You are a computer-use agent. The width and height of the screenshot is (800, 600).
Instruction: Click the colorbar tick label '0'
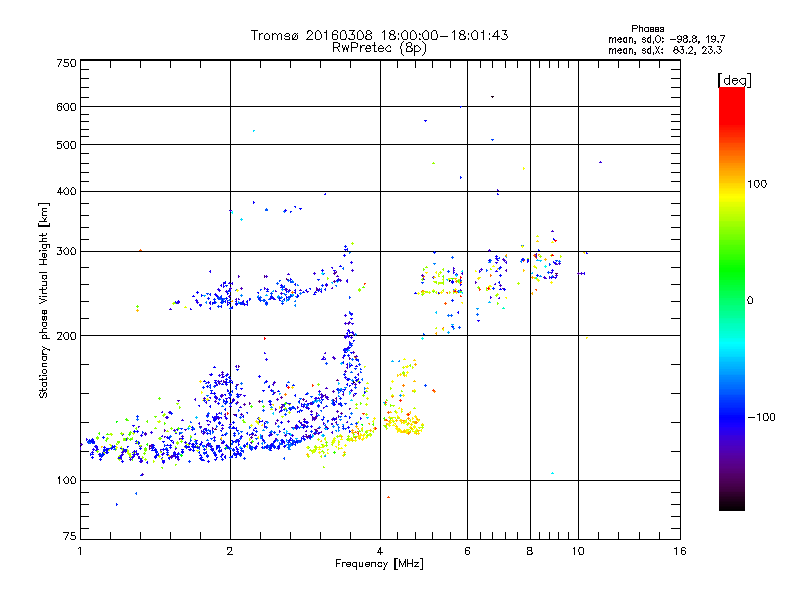pos(750,301)
